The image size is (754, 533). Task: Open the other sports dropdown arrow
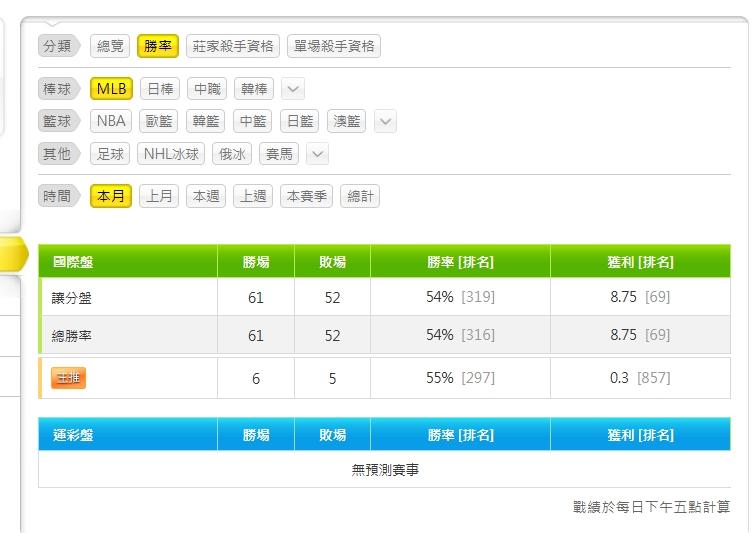click(x=317, y=154)
